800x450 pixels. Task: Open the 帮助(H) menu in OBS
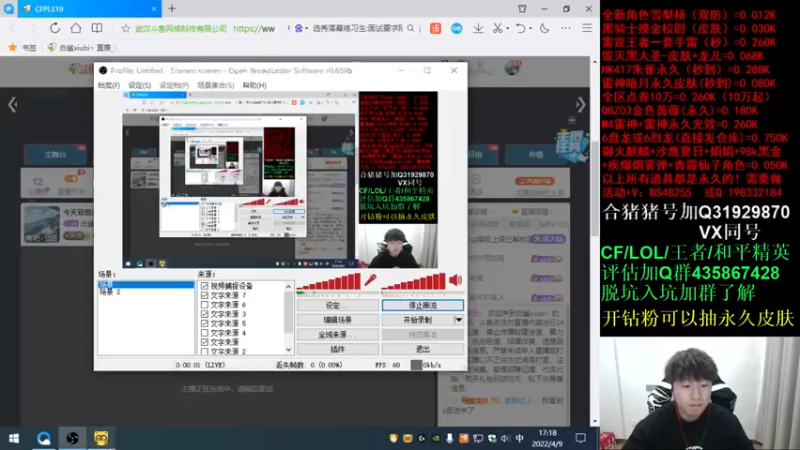254,85
